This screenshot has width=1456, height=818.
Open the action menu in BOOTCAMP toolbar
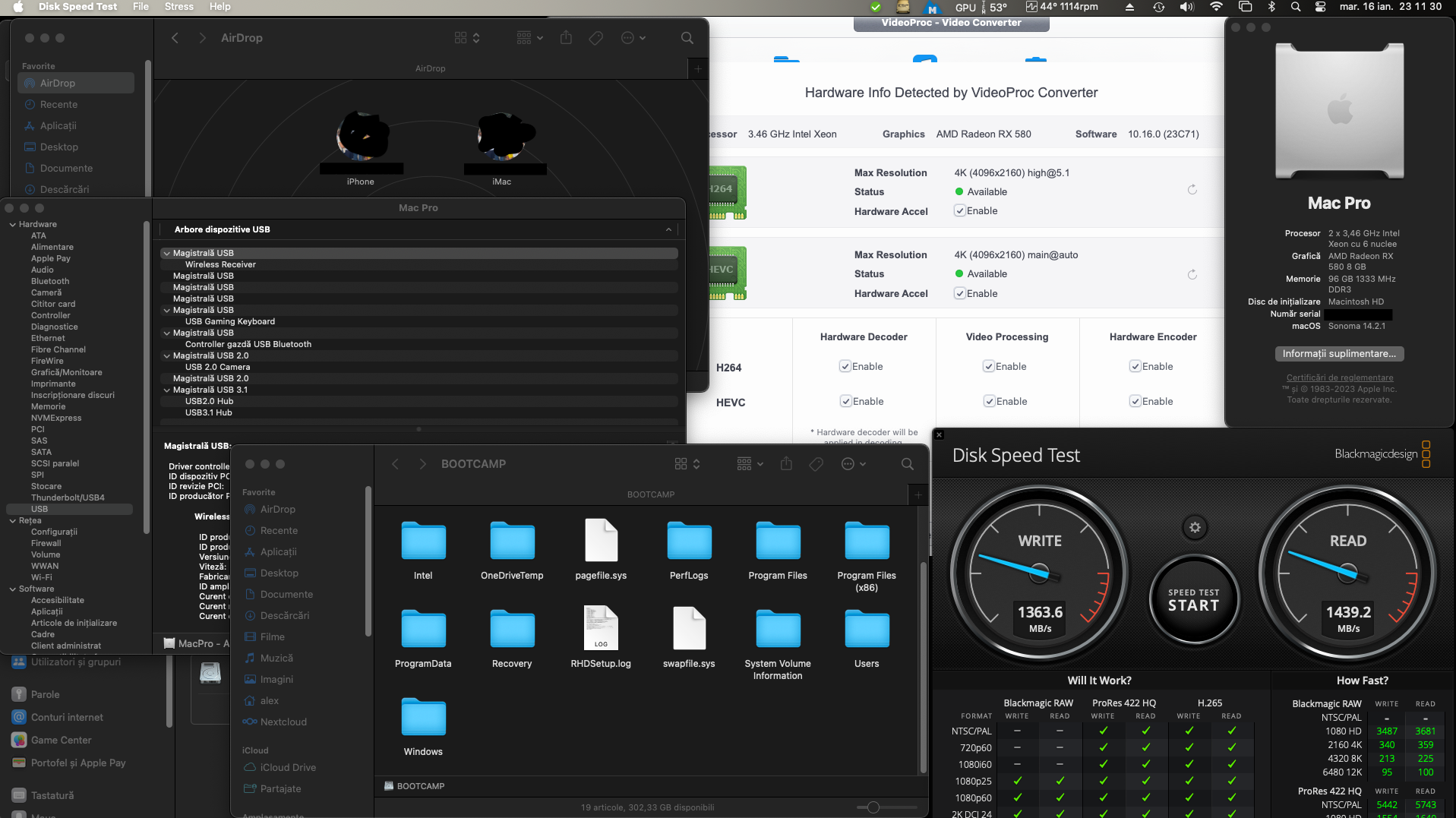[854, 464]
